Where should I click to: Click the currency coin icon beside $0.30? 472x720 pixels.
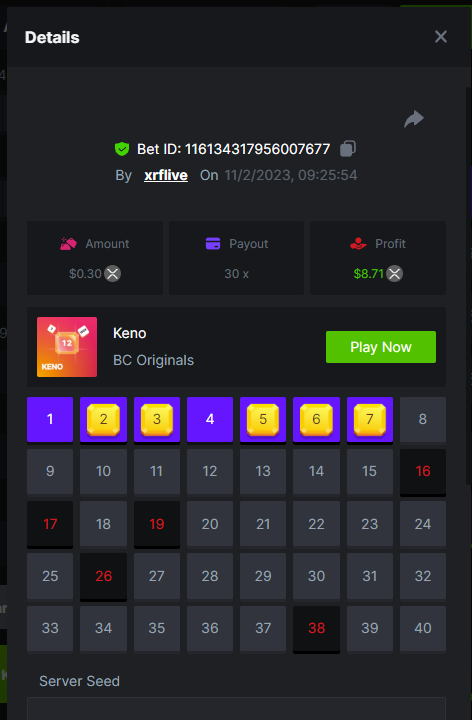pos(112,274)
